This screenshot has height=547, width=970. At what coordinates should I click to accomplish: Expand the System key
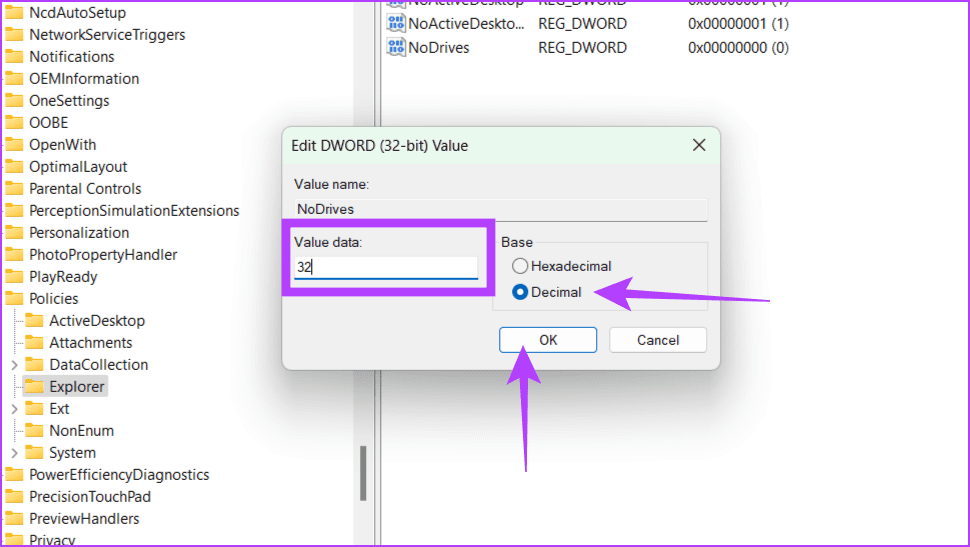(x=14, y=453)
